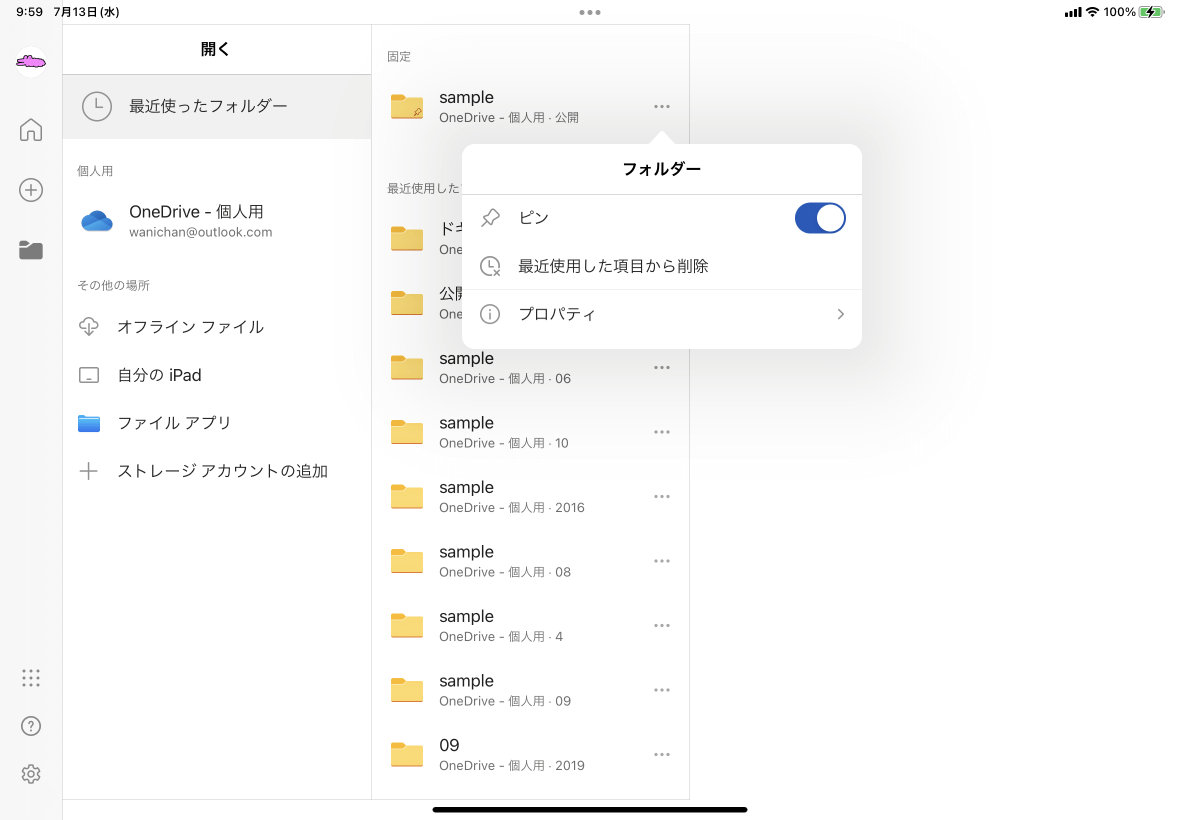Open more options for sample 2016 folder
The height and width of the screenshot is (820, 1180).
pos(661,497)
